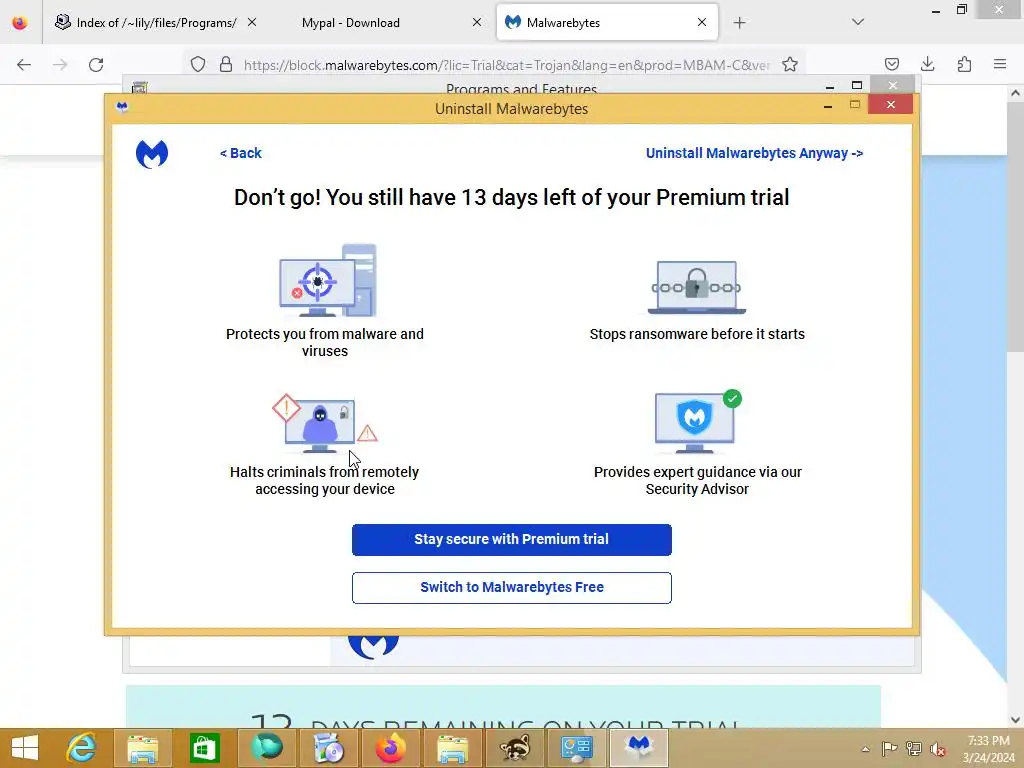This screenshot has height=768, width=1024.
Task: Click the Firefox browser back arrow
Action: coord(24,65)
